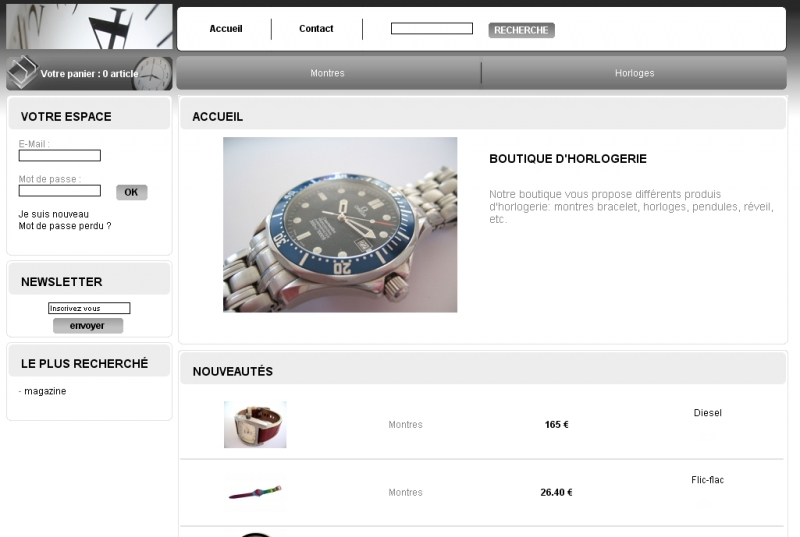The height and width of the screenshot is (537, 800).
Task: Open the Je suis nouveau link
Action: pos(54,214)
